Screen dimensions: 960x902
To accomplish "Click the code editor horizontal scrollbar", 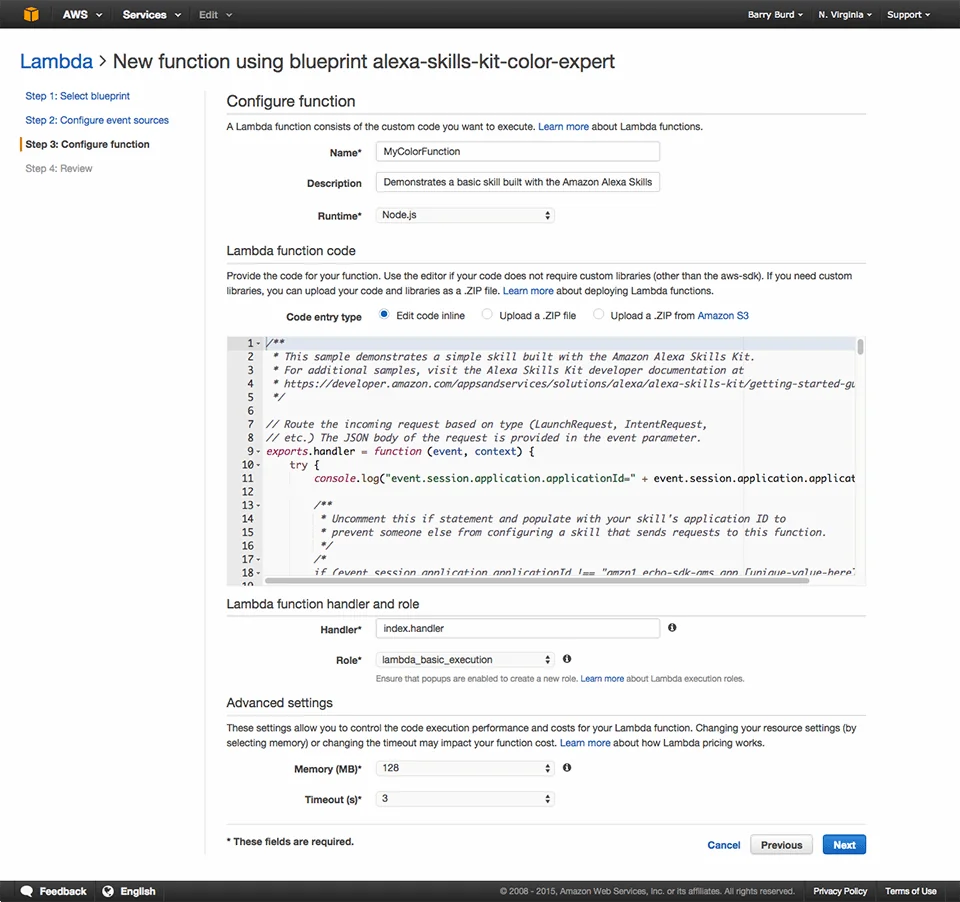I will [x=536, y=581].
